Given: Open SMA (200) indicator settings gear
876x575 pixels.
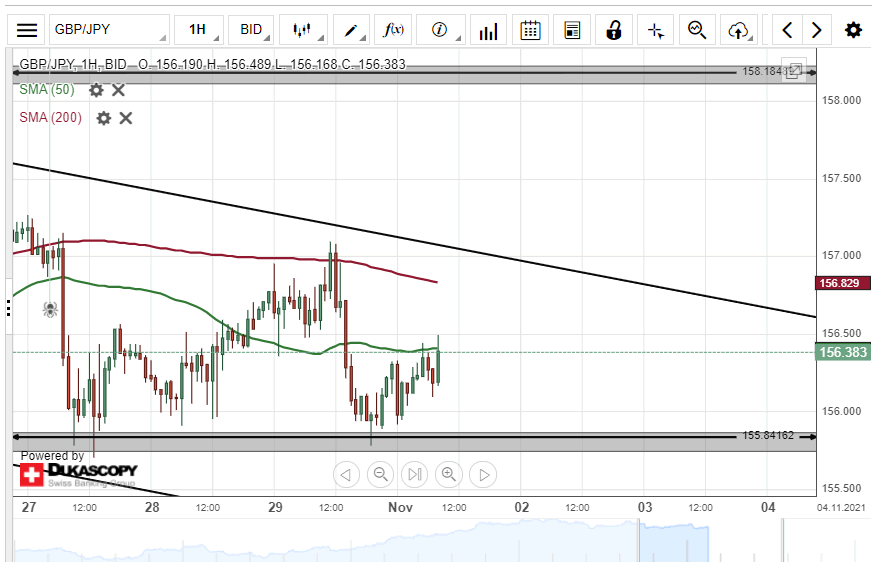Looking at the screenshot, I should pos(104,118).
